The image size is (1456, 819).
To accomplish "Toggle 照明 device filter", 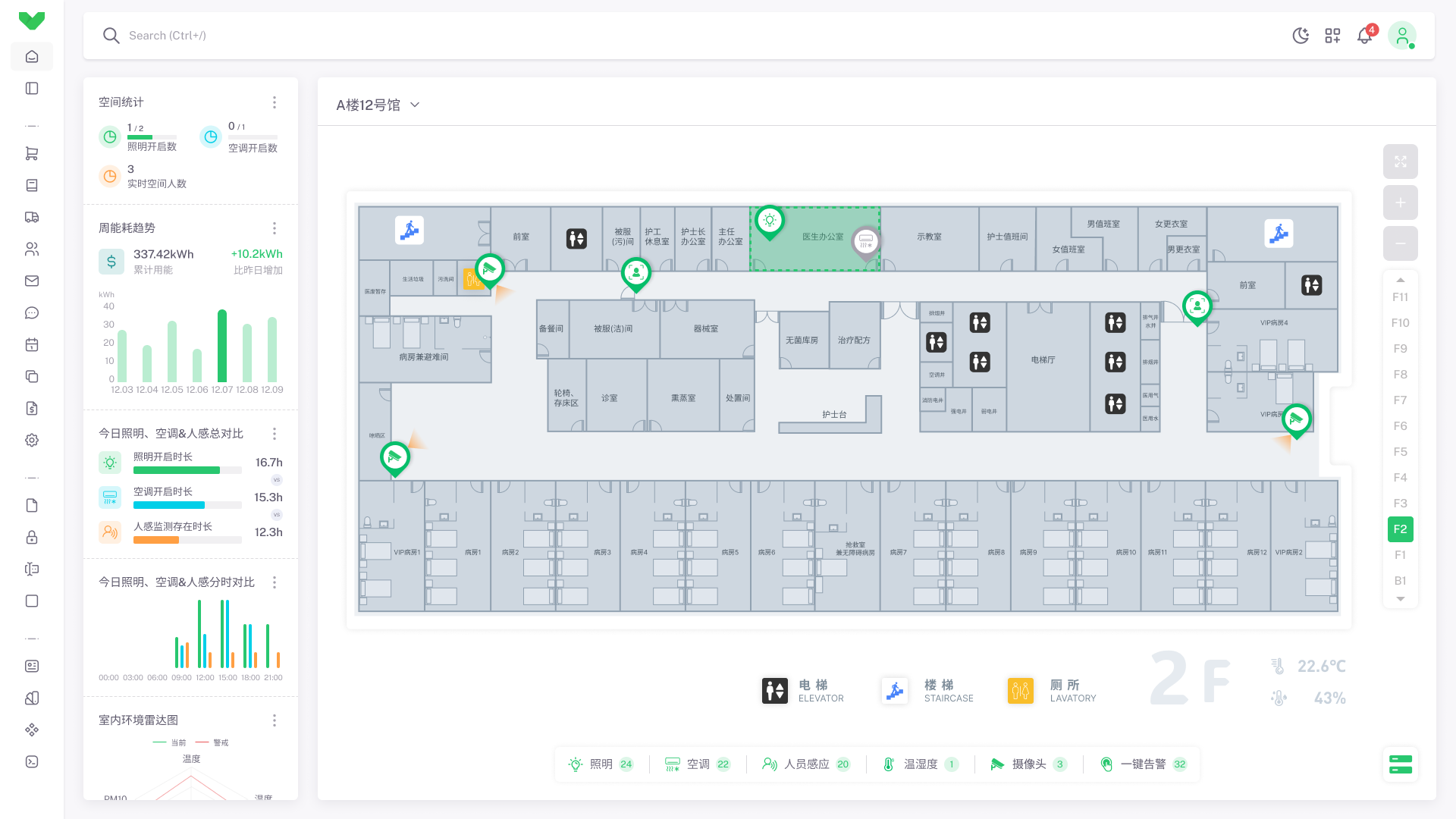I will [601, 764].
